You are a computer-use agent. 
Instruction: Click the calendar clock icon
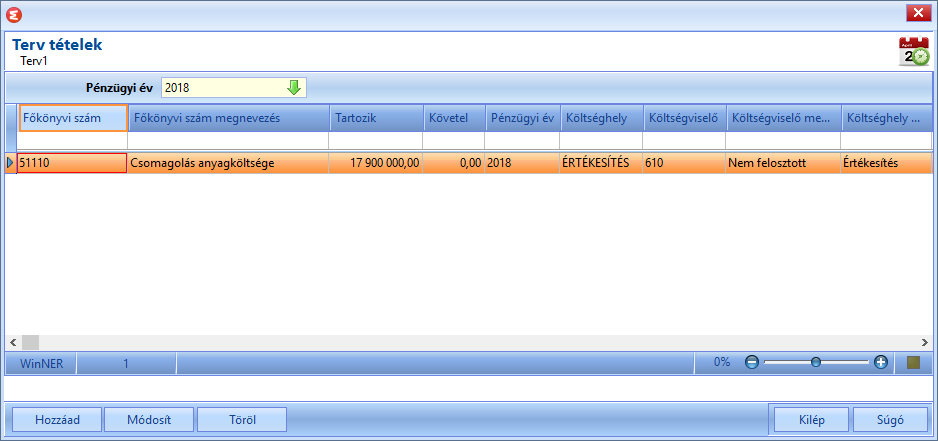915,51
